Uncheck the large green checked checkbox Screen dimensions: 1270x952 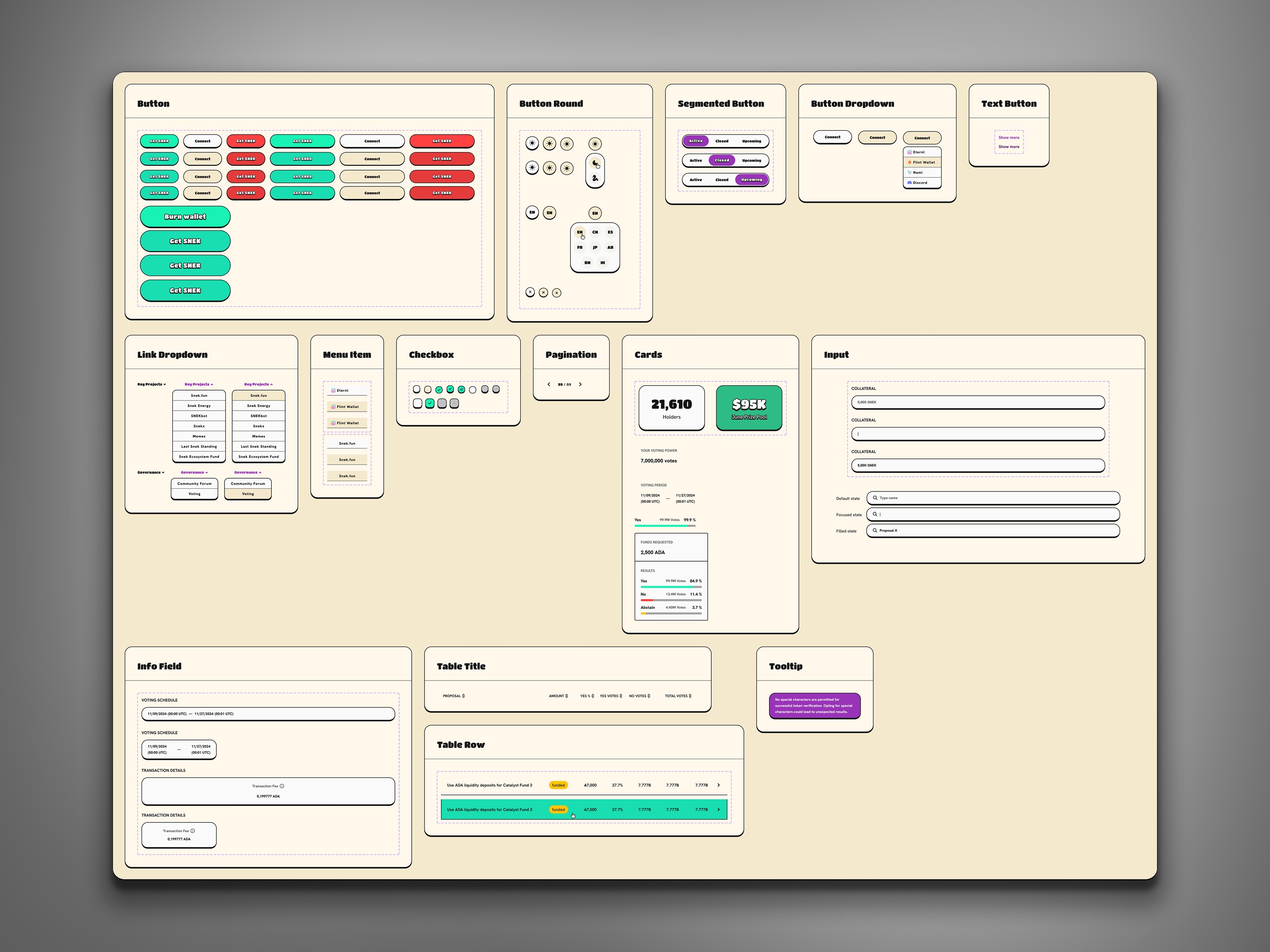point(430,403)
